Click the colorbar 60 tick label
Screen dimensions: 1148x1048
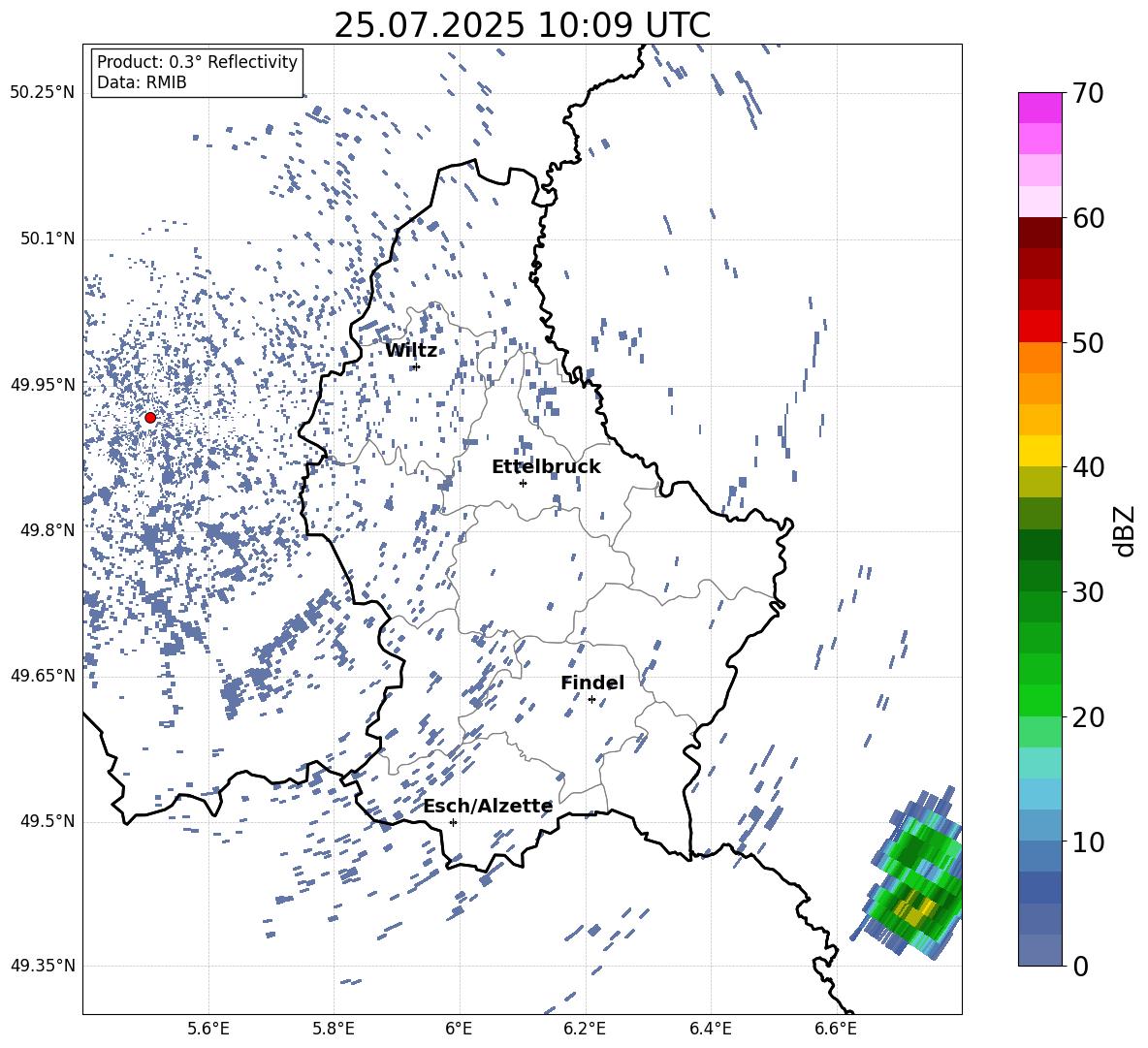[1088, 217]
